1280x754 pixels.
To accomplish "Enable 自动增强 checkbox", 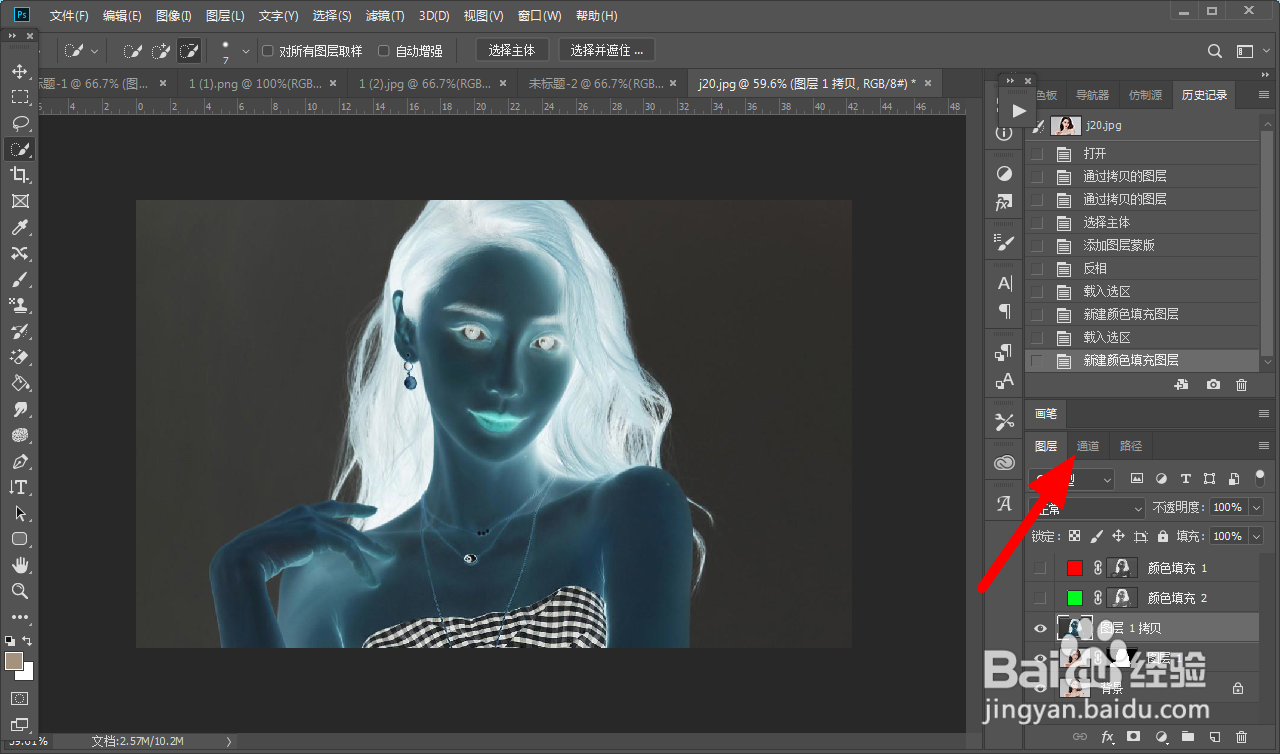I will 384,50.
